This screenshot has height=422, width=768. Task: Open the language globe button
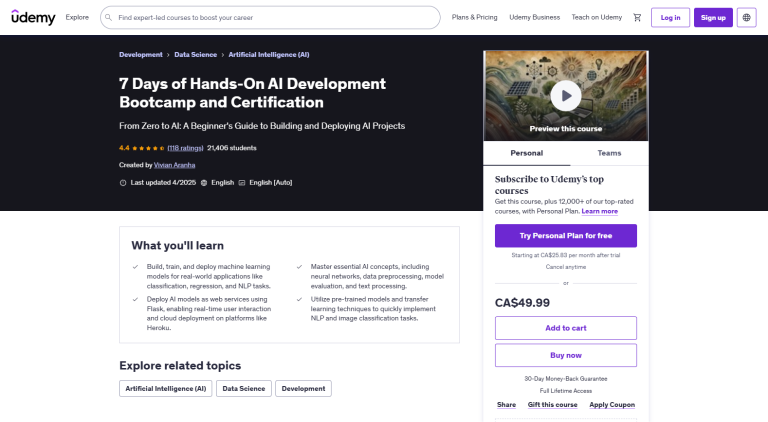[x=746, y=18]
